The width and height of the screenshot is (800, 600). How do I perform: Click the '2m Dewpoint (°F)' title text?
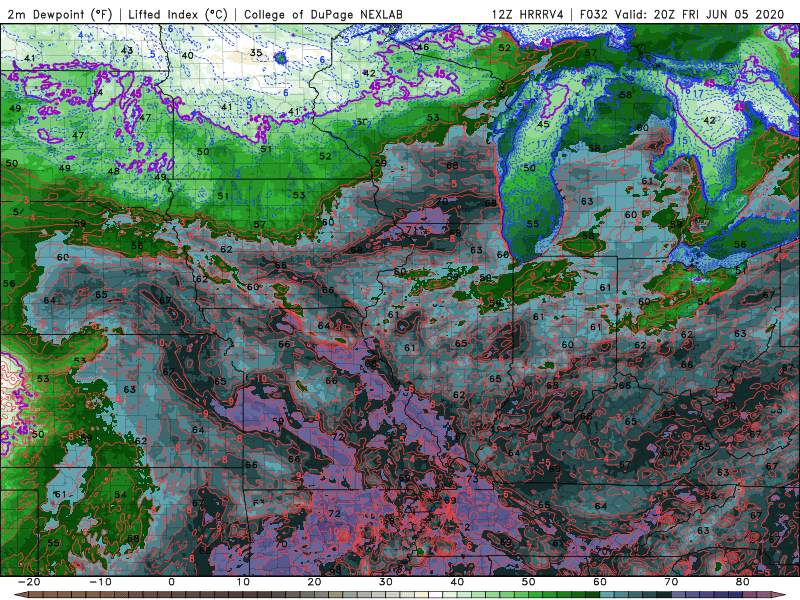click(x=60, y=14)
